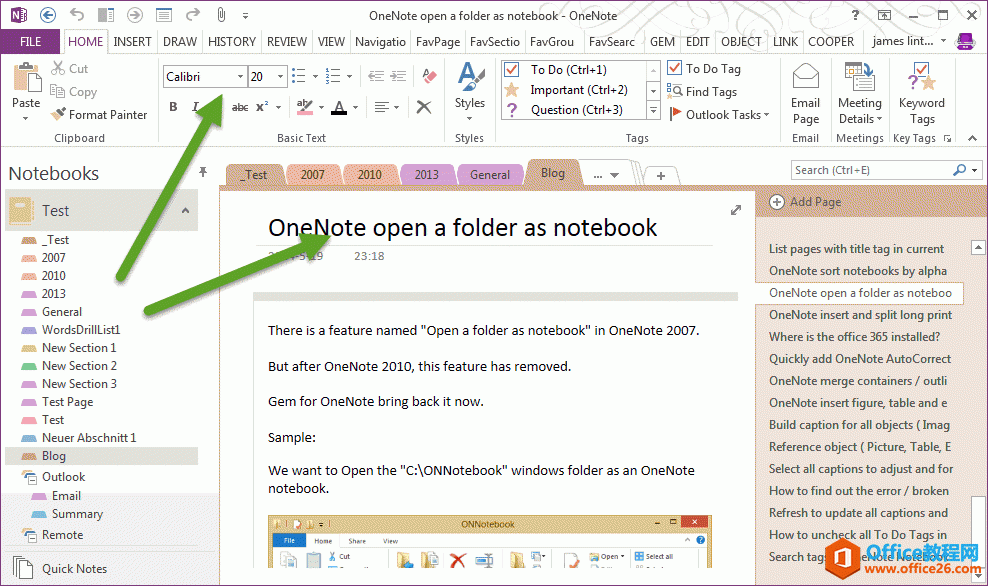
Task: Open the Calibri font name dropdown
Action: (240, 77)
